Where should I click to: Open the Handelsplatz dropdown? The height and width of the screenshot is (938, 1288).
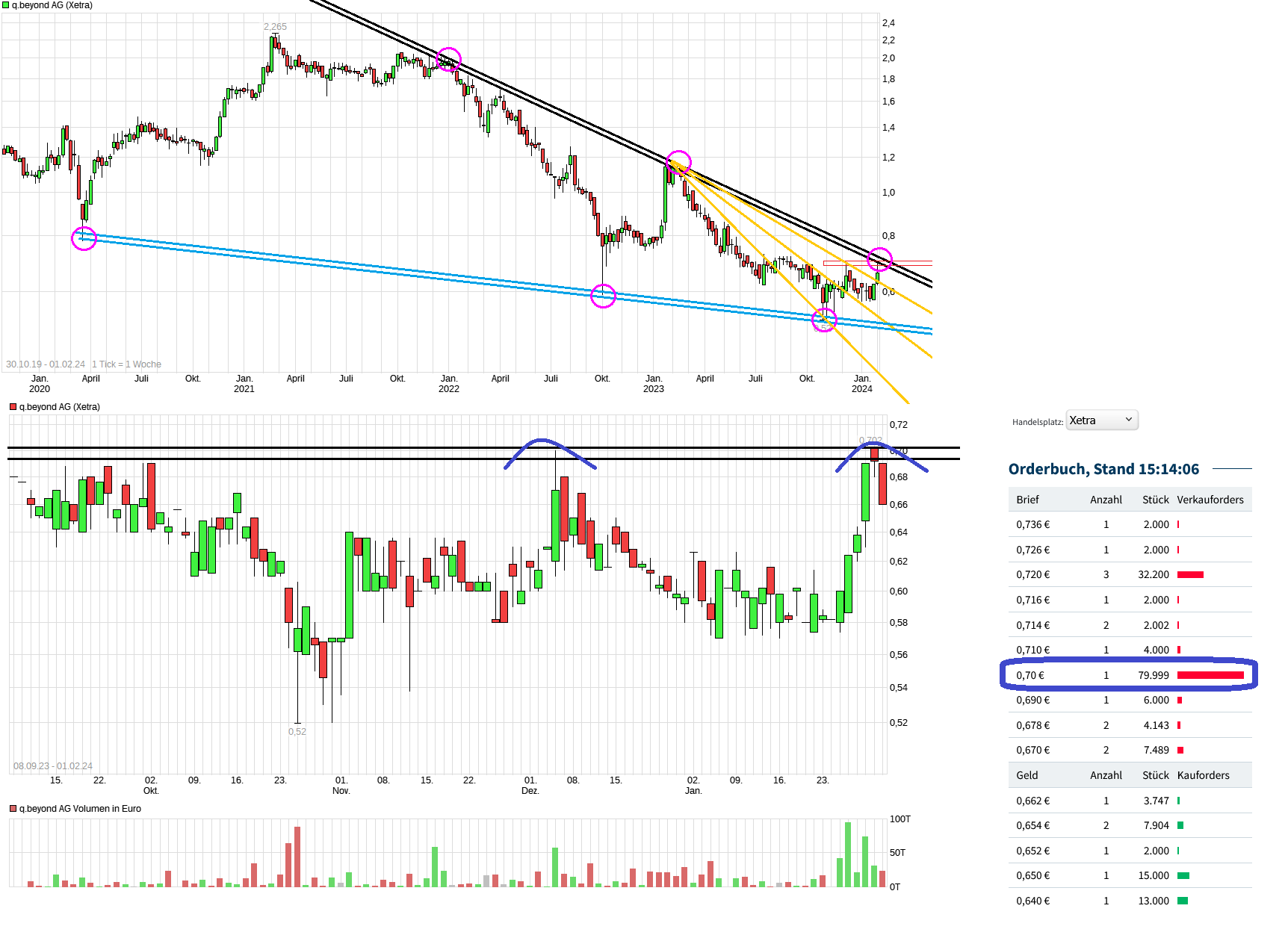[x=1102, y=420]
